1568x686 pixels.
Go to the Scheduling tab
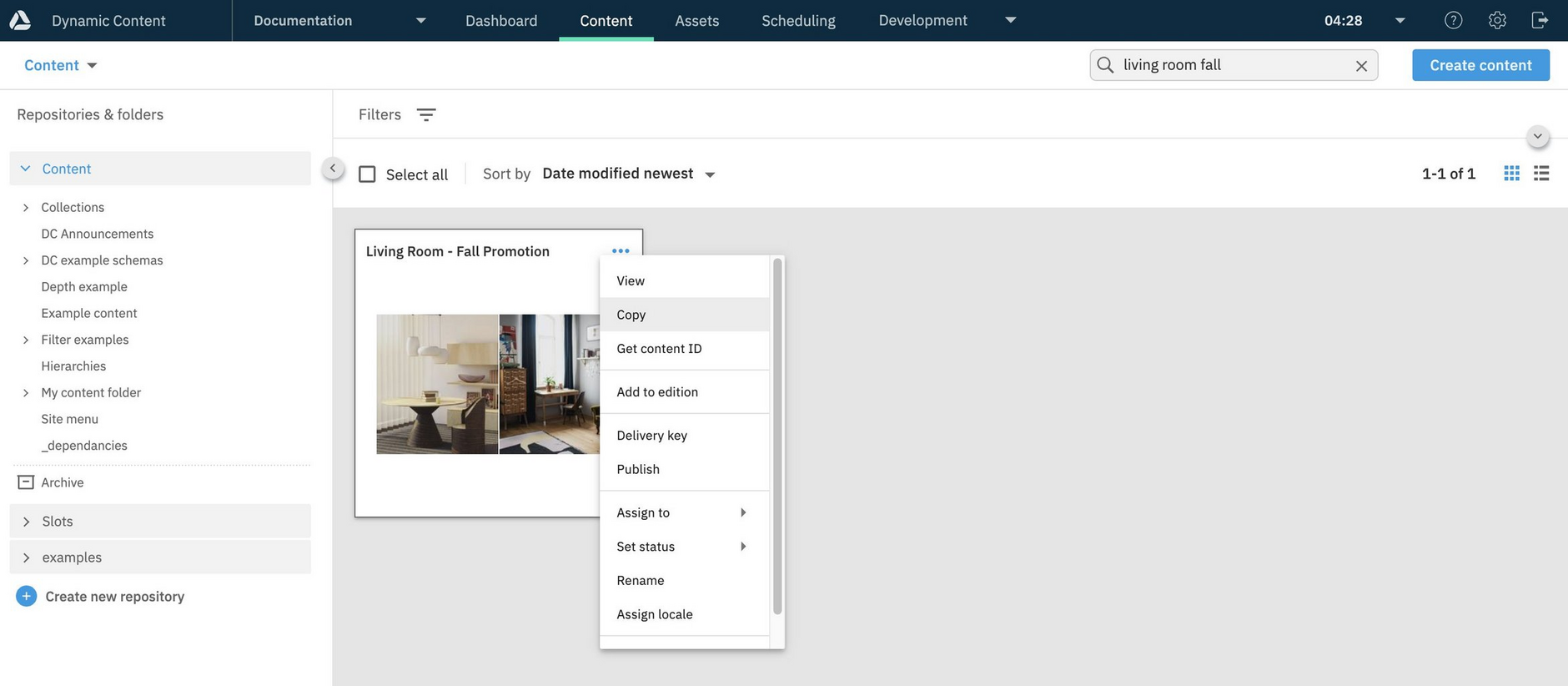(x=798, y=20)
